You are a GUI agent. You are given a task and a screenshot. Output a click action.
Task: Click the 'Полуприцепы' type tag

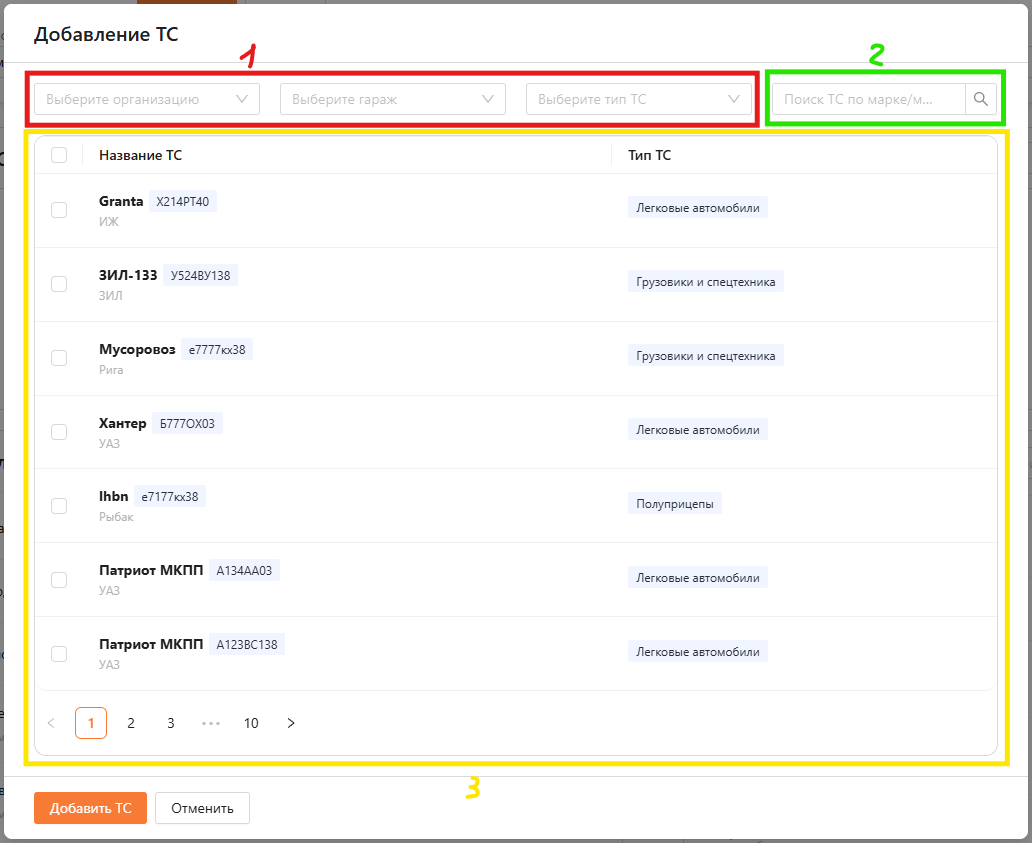(675, 504)
